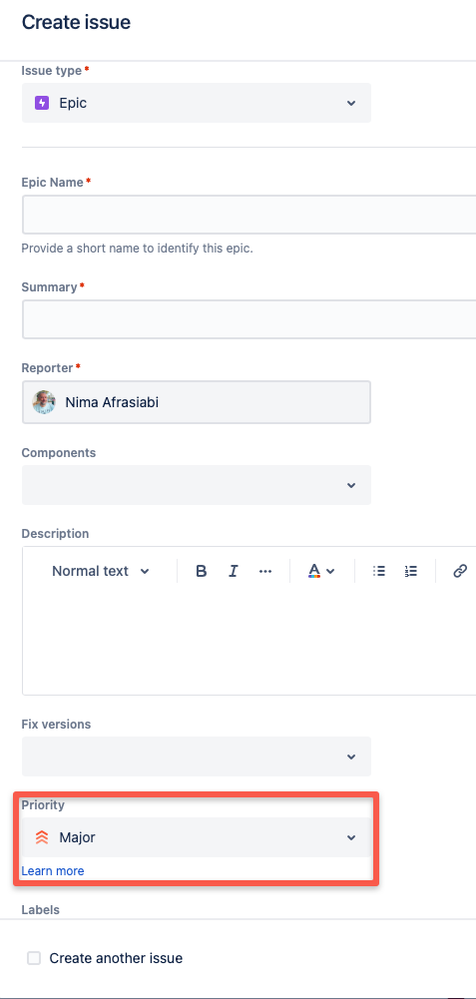Open the Priority dropdown showing Major
The image size is (476, 999).
pyautogui.click(x=196, y=837)
